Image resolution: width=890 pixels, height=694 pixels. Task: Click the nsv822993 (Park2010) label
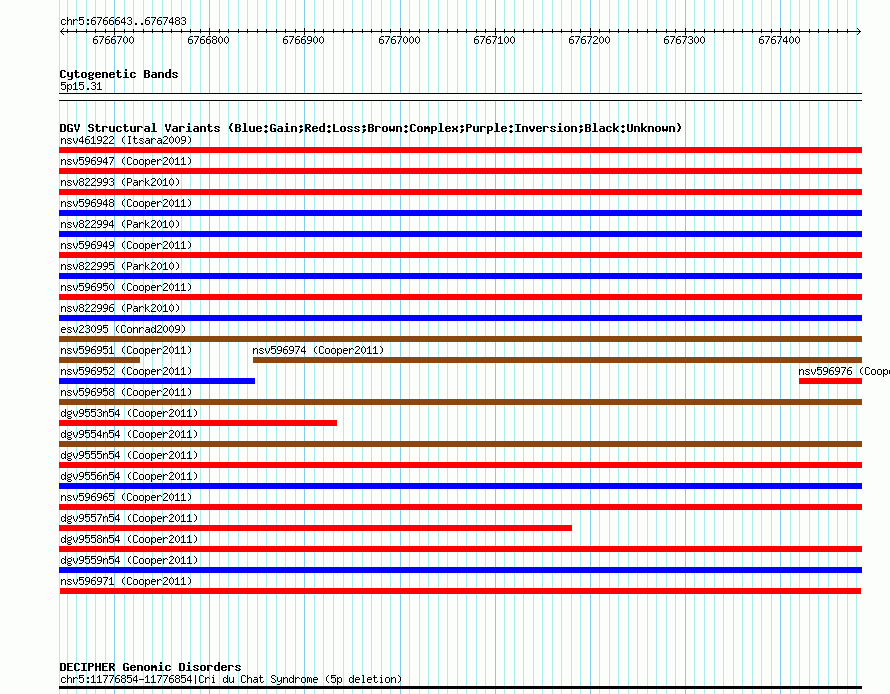click(x=120, y=182)
